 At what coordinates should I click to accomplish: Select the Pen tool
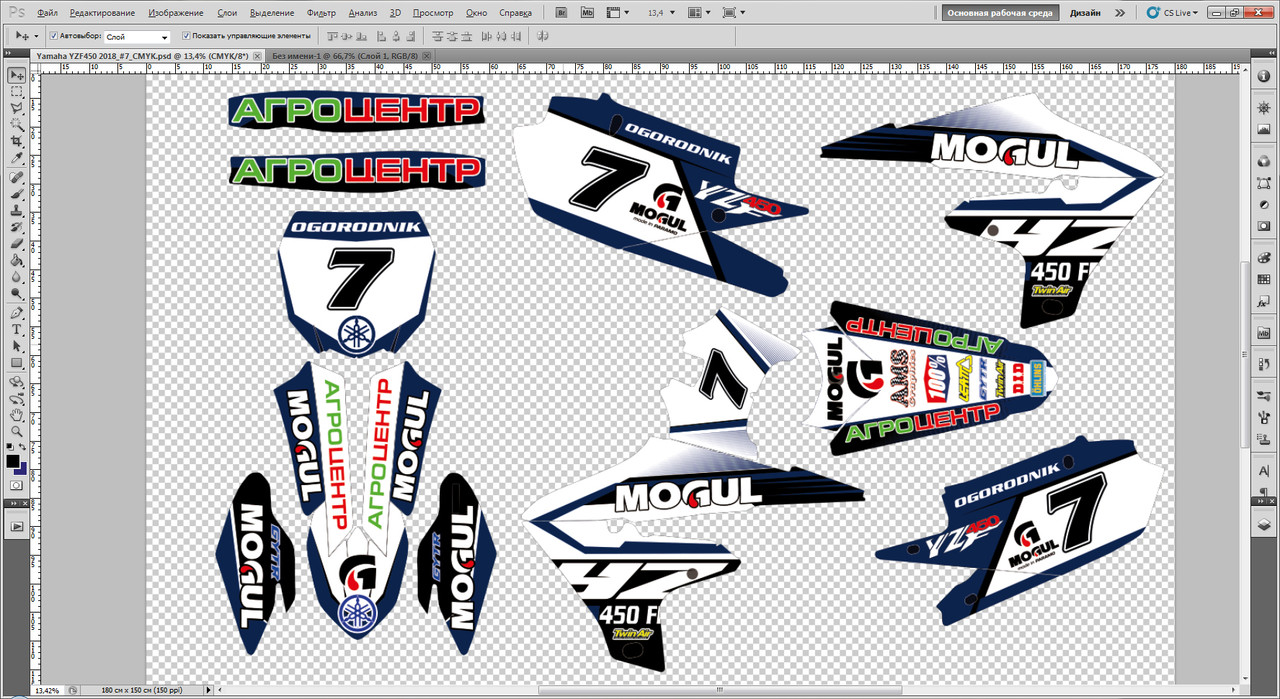tap(17, 312)
